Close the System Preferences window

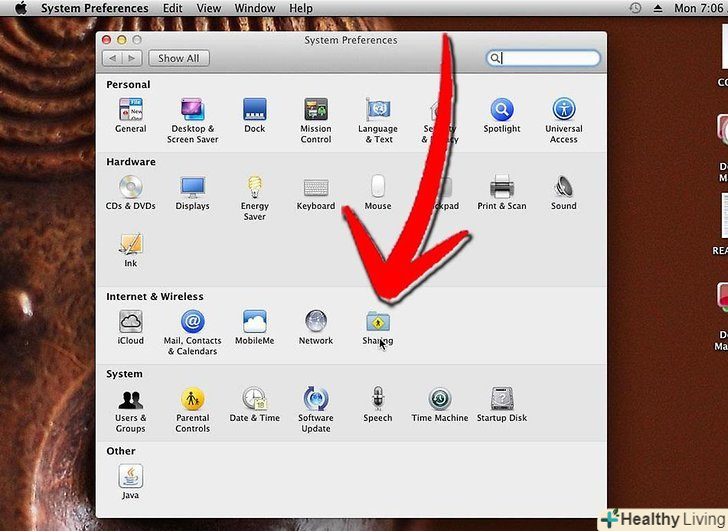coord(106,40)
